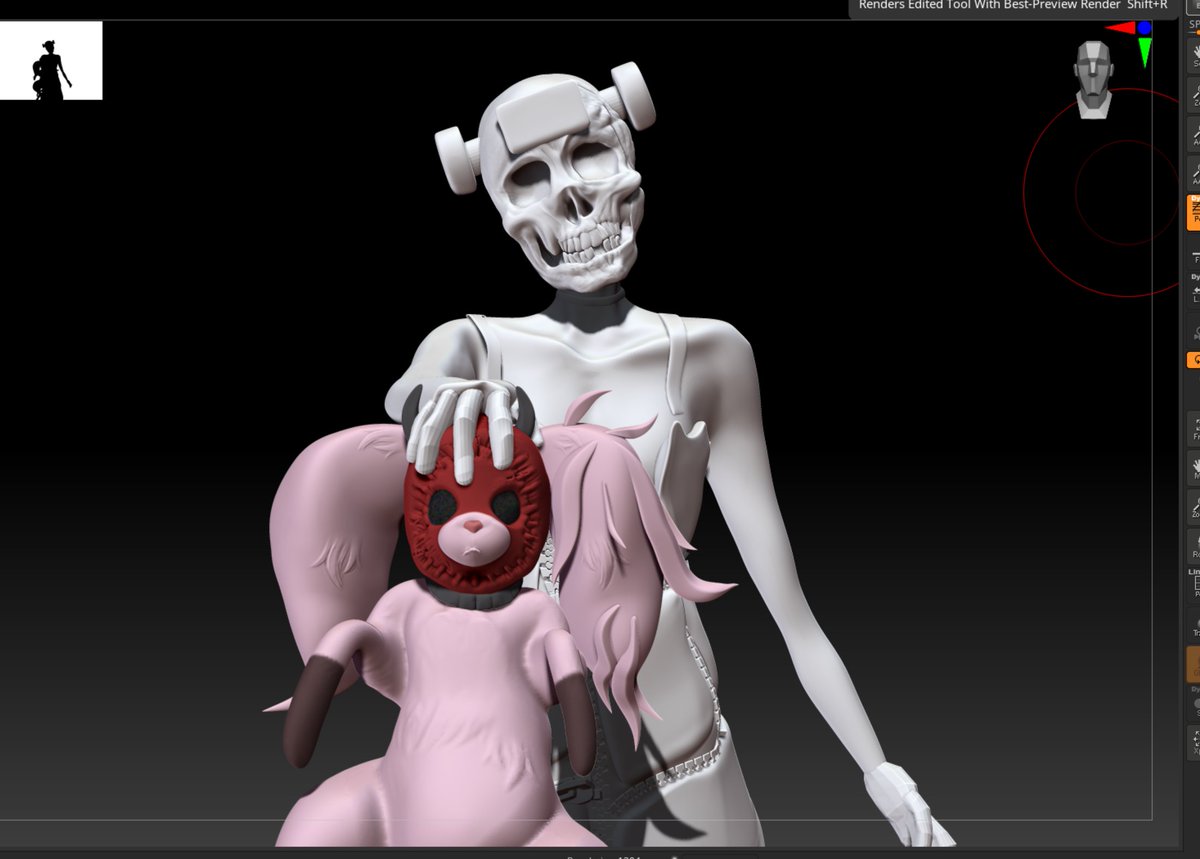Click the blue Z axis dot
This screenshot has height=859, width=1200.
1144,29
